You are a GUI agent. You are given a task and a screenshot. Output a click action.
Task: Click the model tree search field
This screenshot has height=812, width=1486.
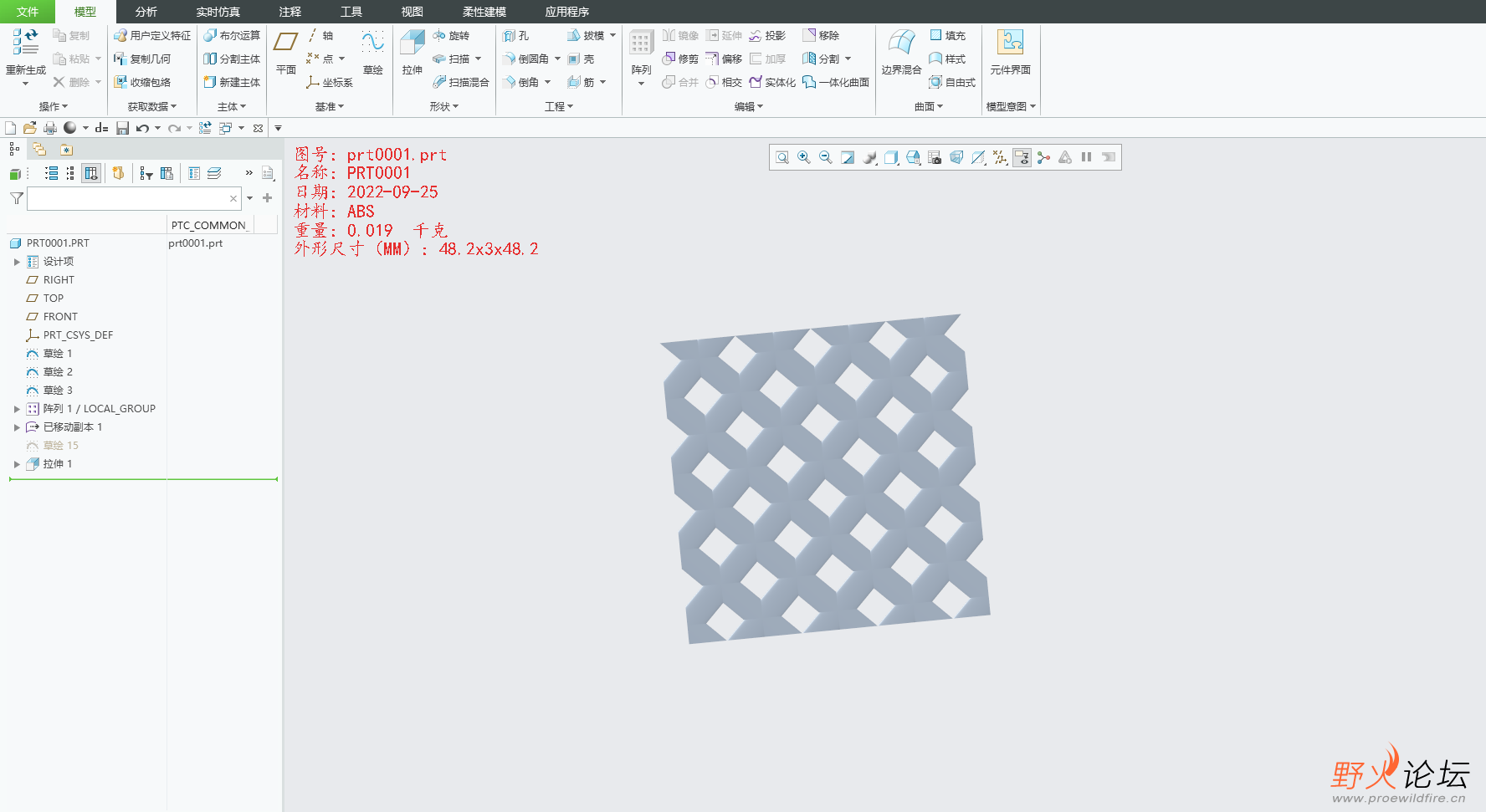[x=134, y=198]
